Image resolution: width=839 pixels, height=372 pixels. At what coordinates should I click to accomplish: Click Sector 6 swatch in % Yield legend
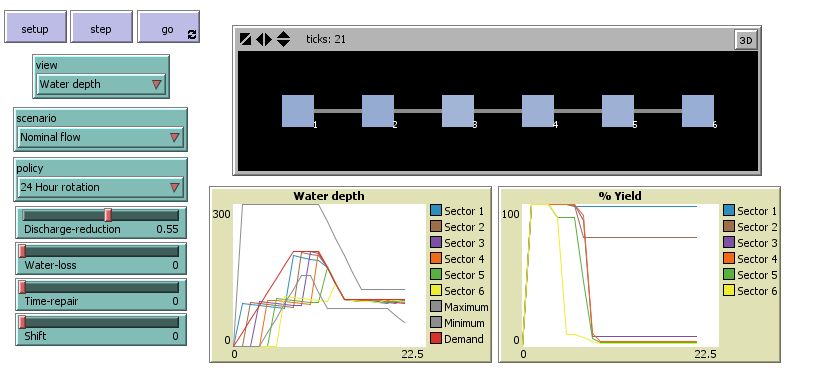729,291
